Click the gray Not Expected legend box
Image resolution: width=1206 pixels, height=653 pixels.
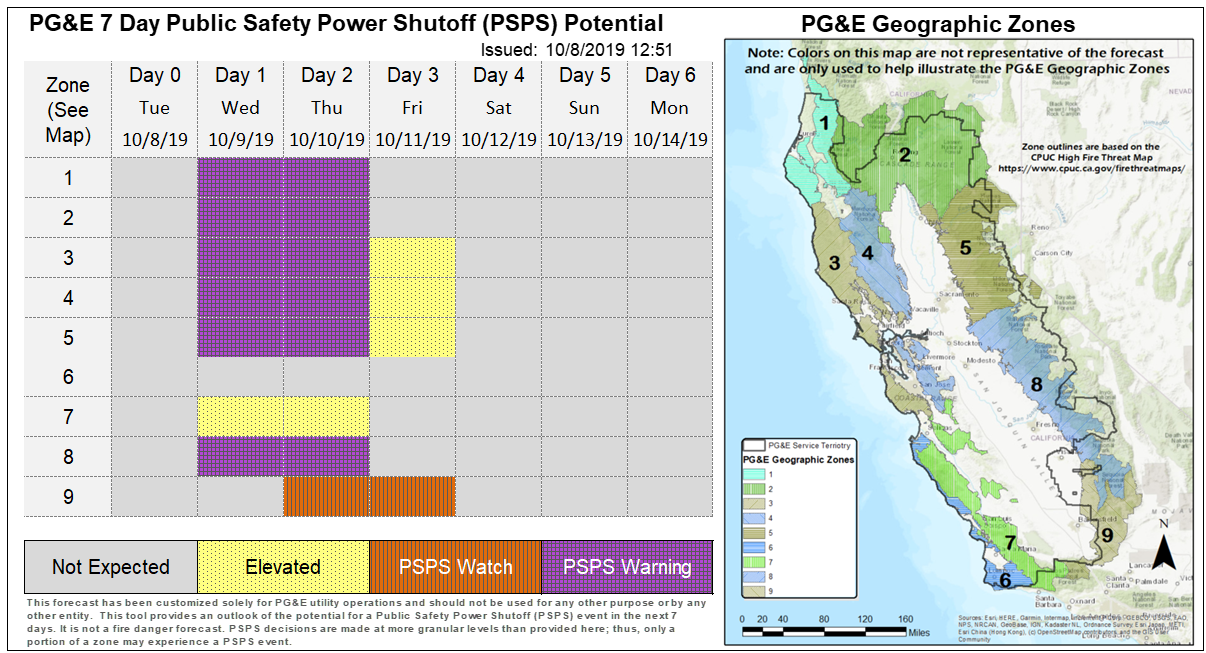point(111,567)
